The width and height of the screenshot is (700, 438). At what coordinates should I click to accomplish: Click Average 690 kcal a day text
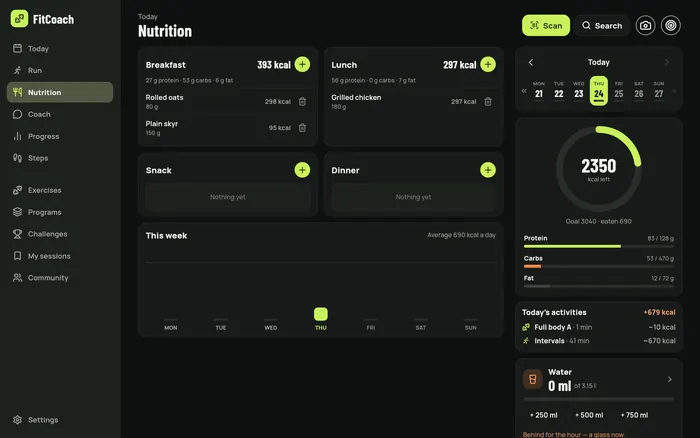point(461,235)
